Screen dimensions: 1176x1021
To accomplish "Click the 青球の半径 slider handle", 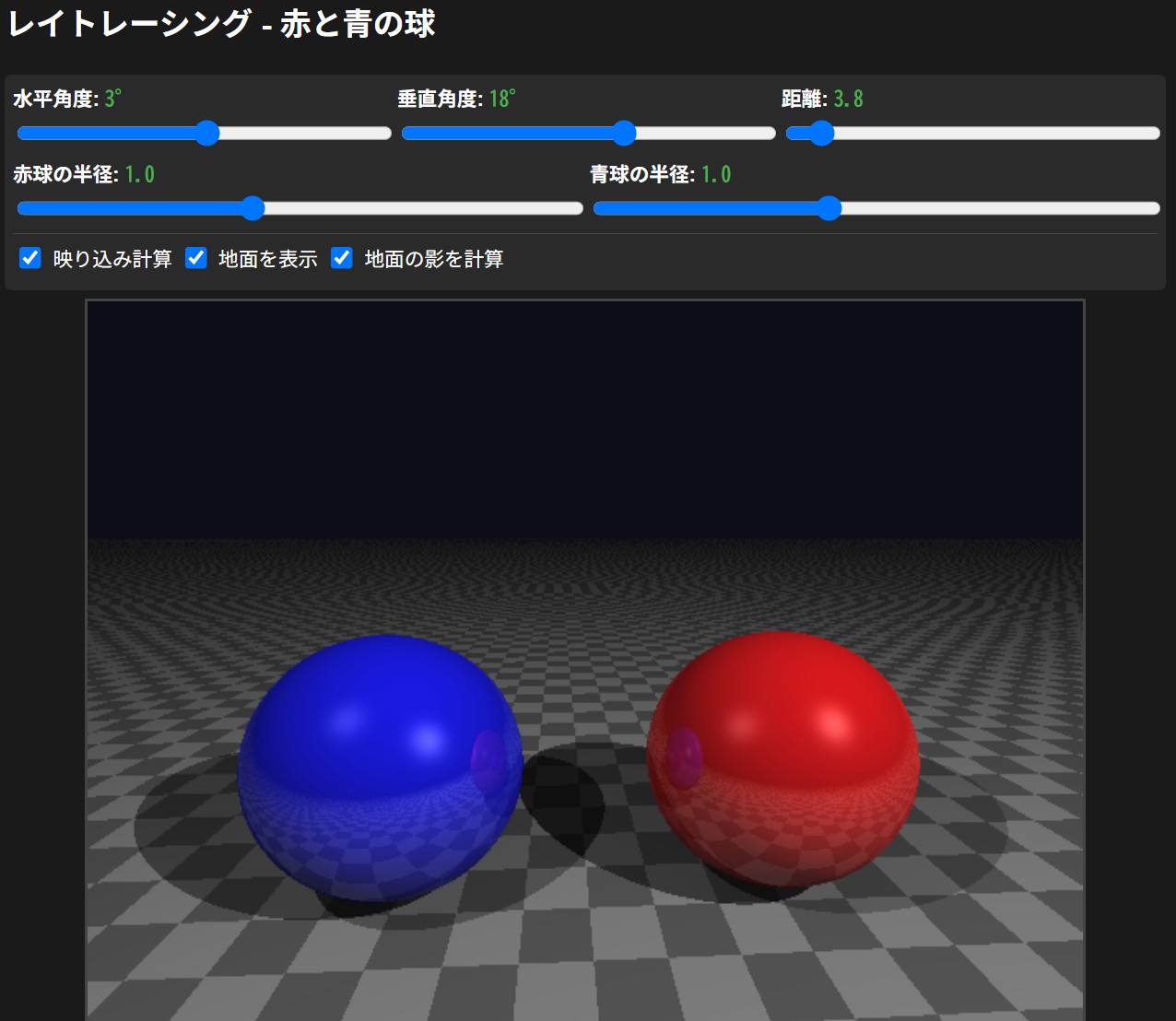I will pos(829,208).
